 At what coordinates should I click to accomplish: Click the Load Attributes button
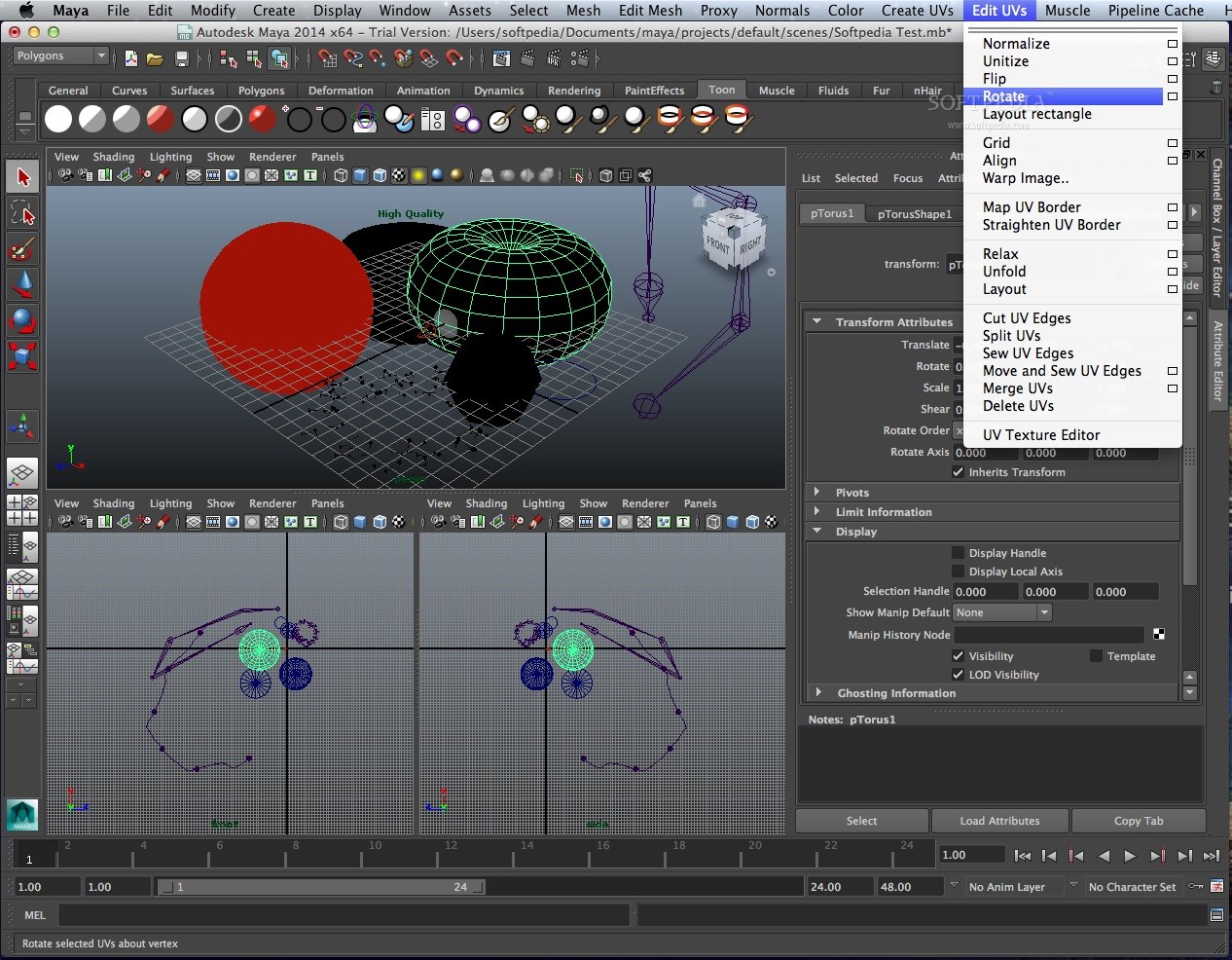click(x=1000, y=821)
